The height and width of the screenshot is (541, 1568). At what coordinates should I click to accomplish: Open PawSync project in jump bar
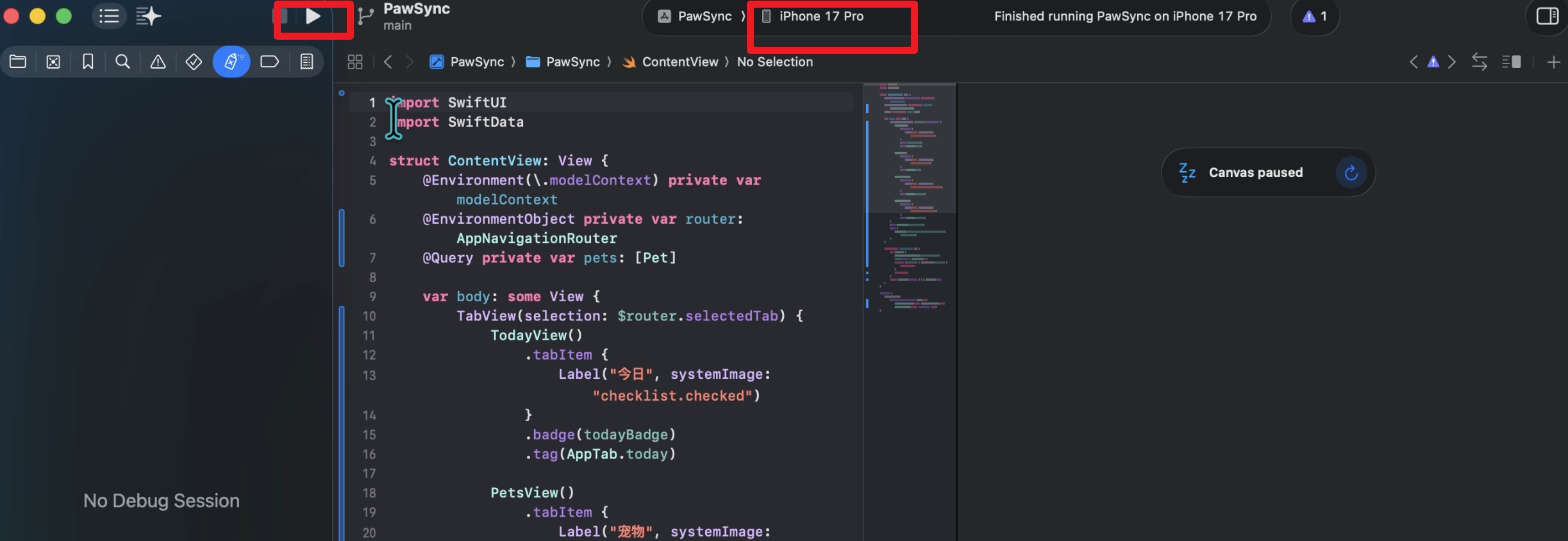pos(467,62)
